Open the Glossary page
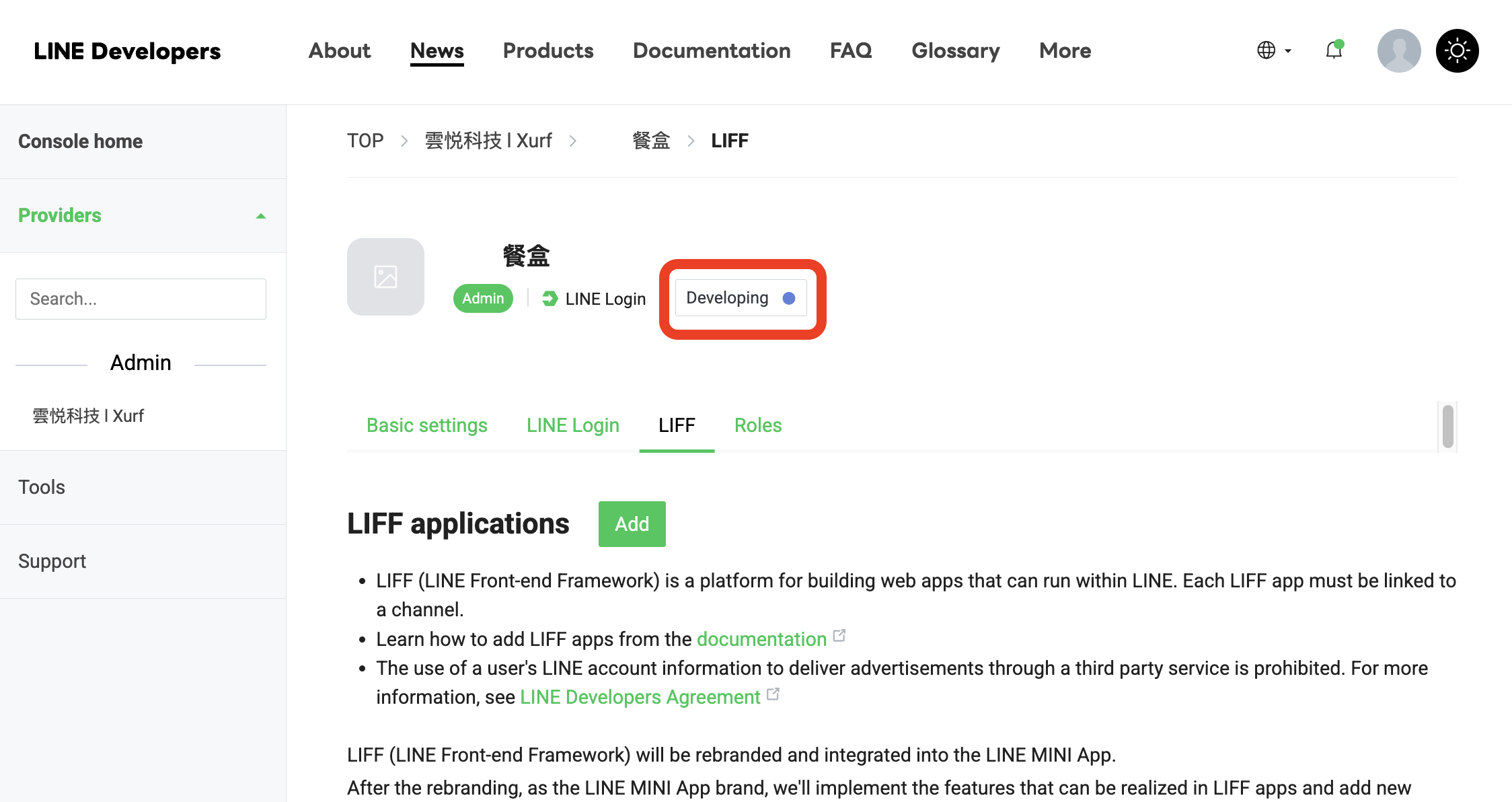 [x=956, y=50]
